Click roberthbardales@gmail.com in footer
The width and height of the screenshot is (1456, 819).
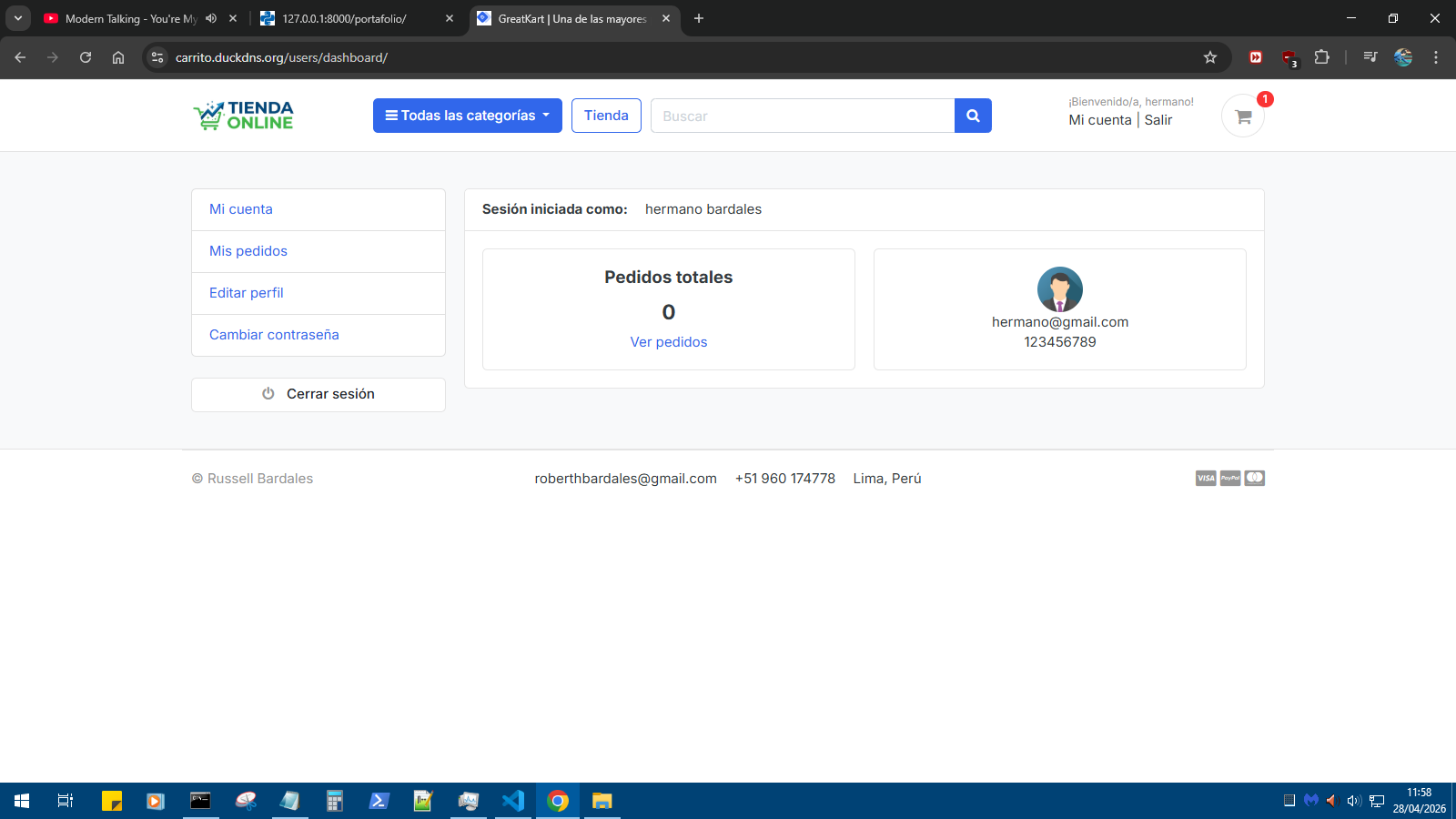[x=626, y=479]
